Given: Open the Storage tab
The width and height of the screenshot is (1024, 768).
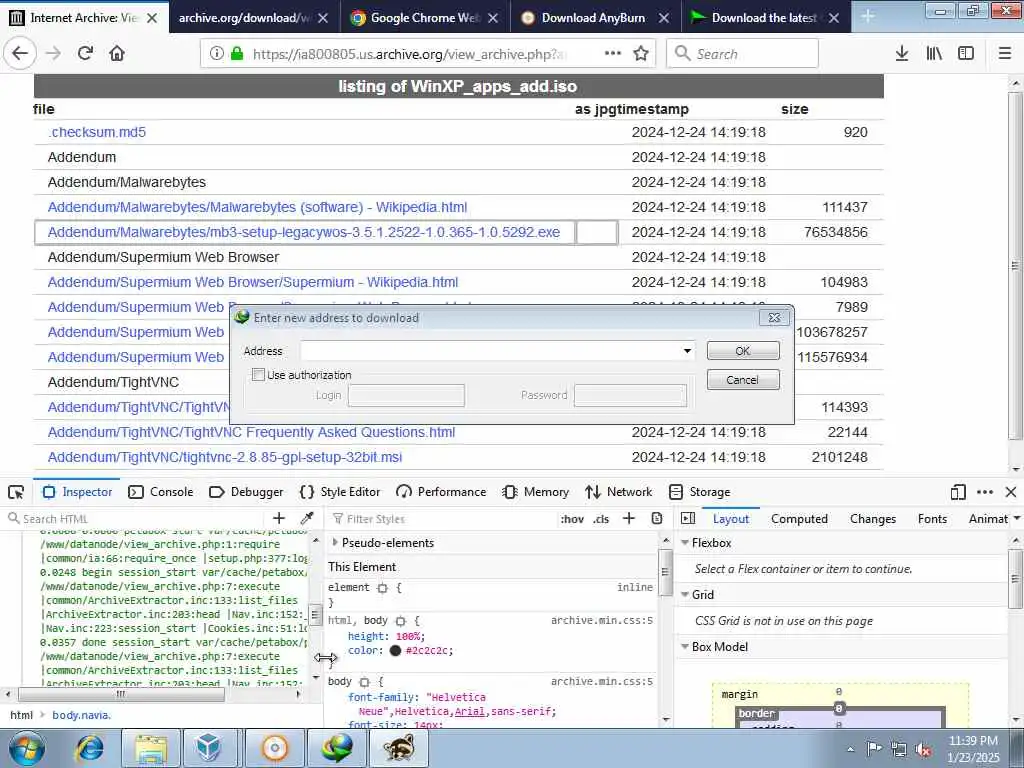Looking at the screenshot, I should click(700, 492).
